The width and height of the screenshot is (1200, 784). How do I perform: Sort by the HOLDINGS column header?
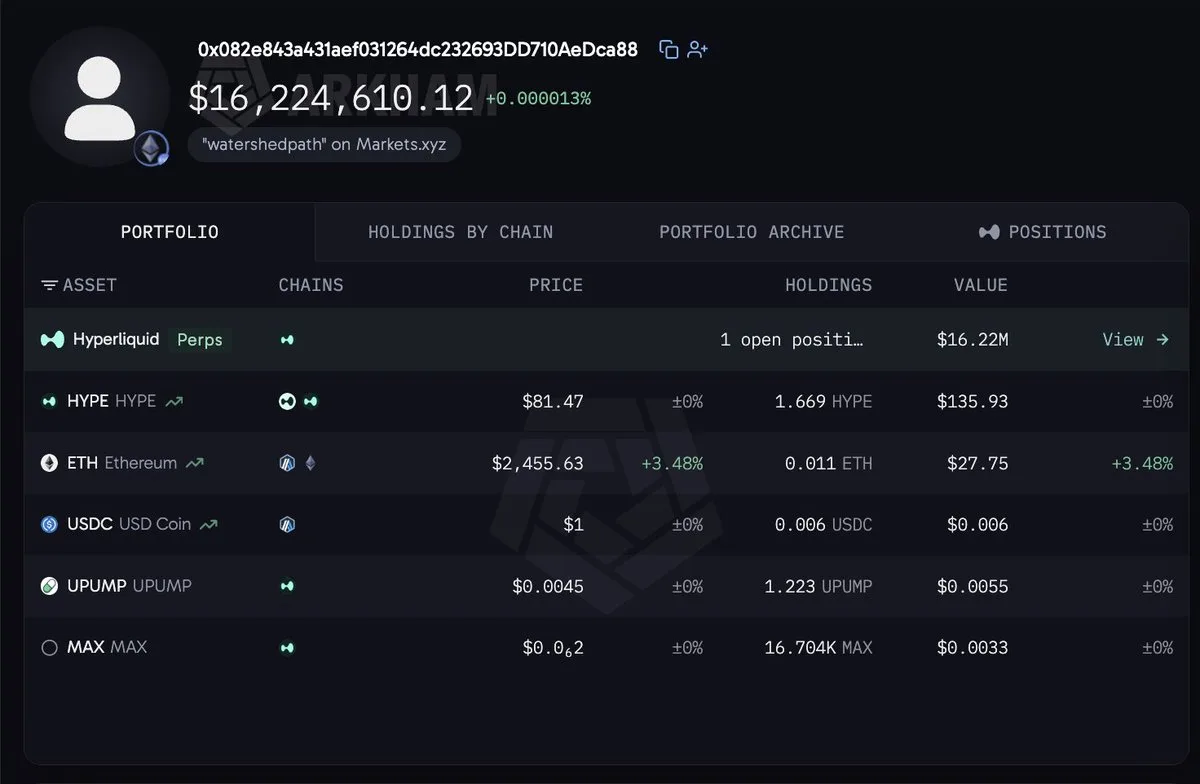point(828,285)
